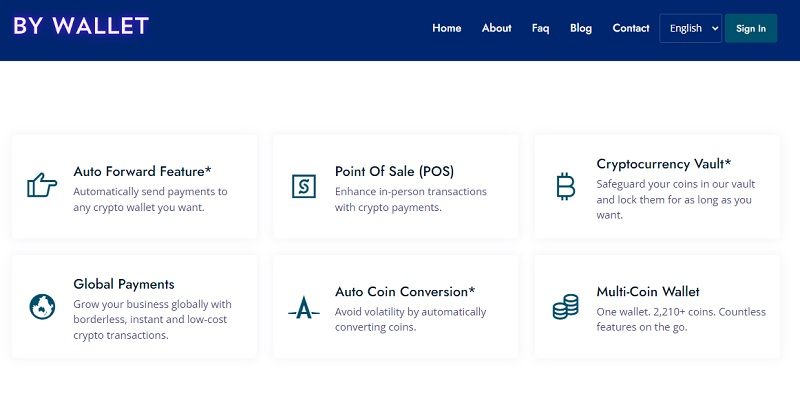
Task: Click the Point Of Sale (POS) heading
Action: 394,171
